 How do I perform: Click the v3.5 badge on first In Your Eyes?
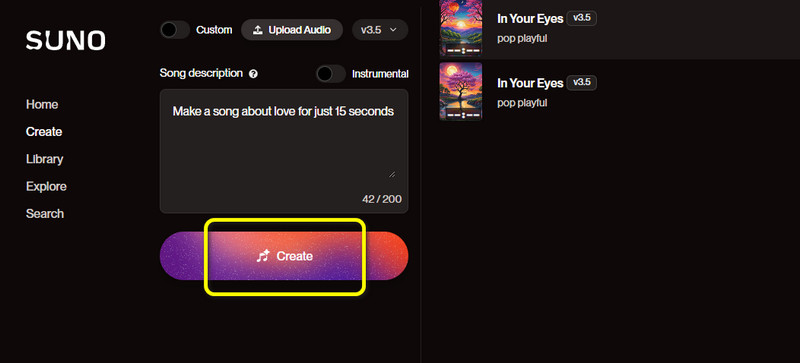click(581, 18)
